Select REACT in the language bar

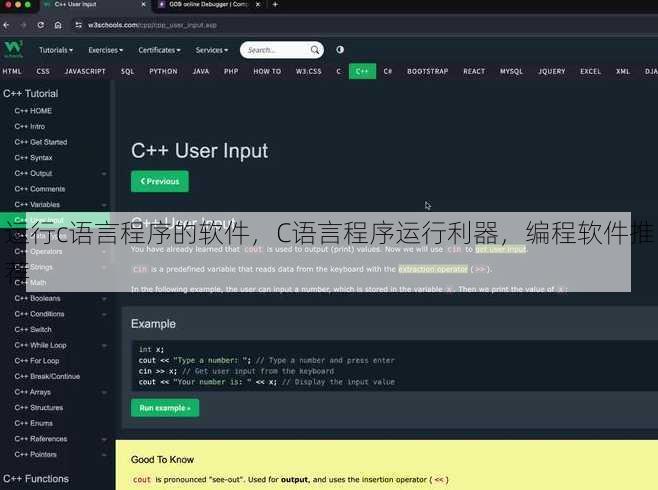(x=474, y=71)
